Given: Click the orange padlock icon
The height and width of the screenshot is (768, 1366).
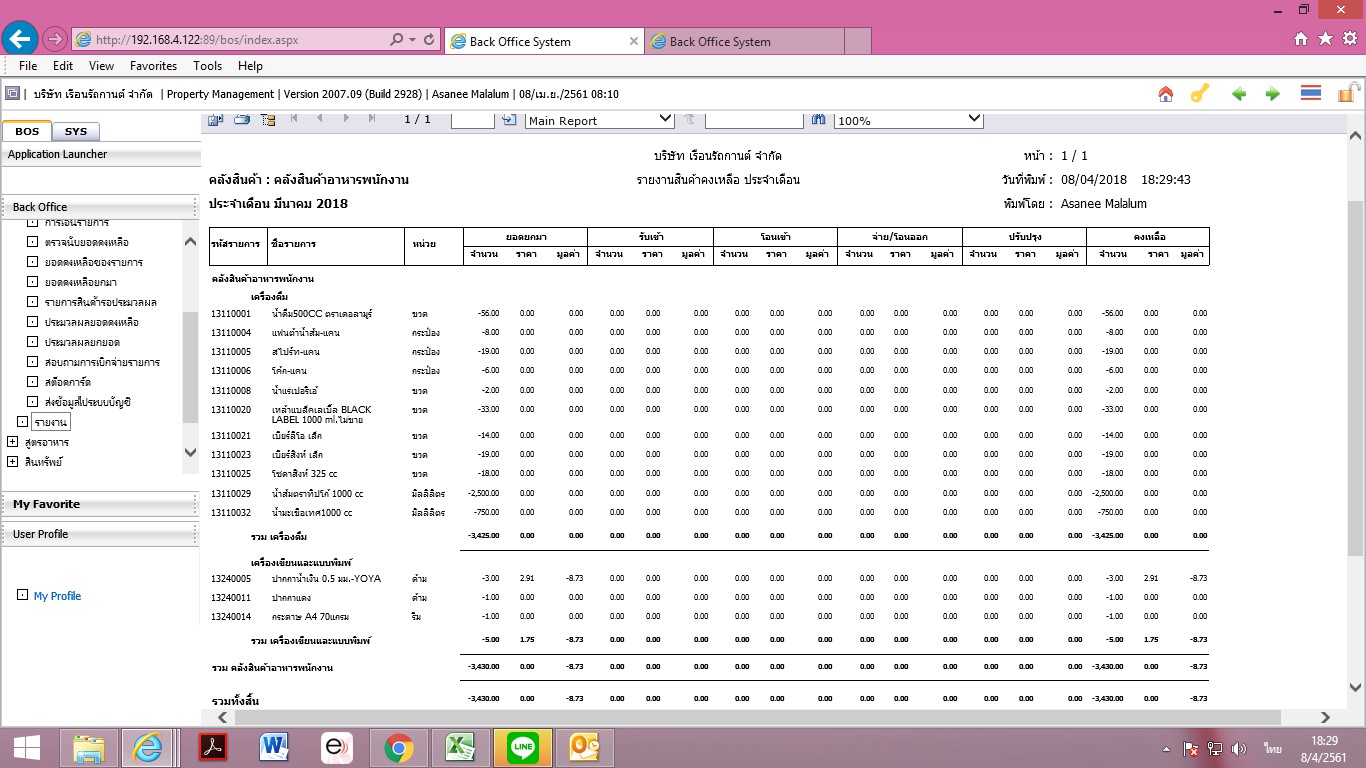Looking at the screenshot, I should coord(1347,94).
